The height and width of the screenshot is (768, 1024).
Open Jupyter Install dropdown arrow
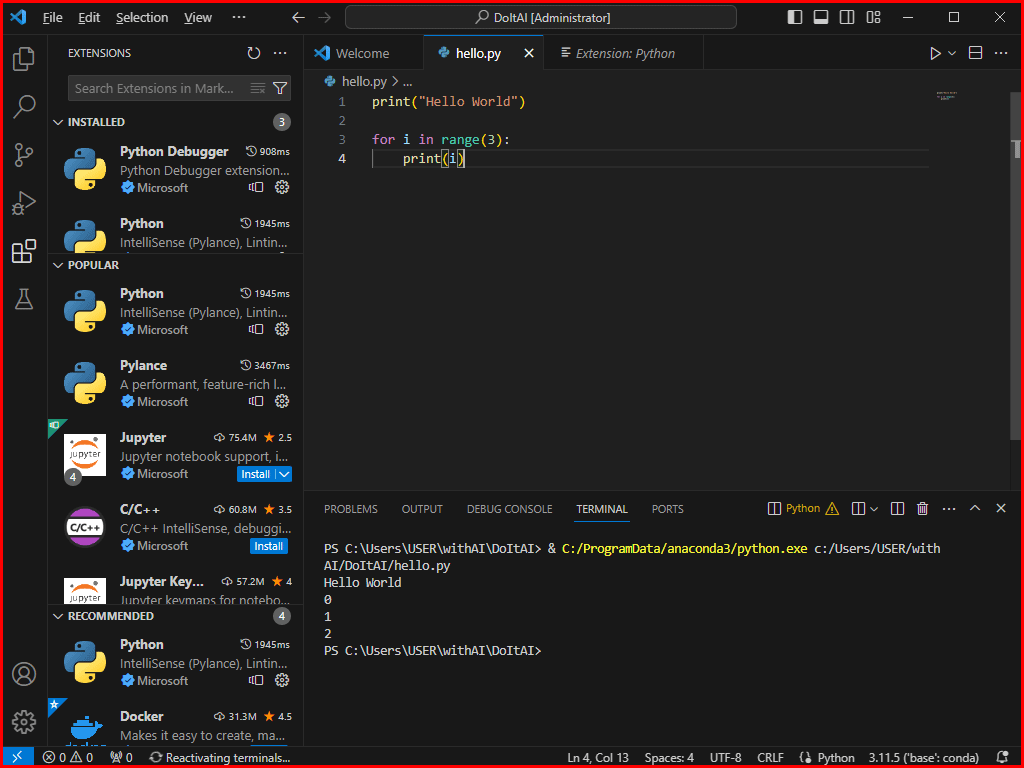284,474
